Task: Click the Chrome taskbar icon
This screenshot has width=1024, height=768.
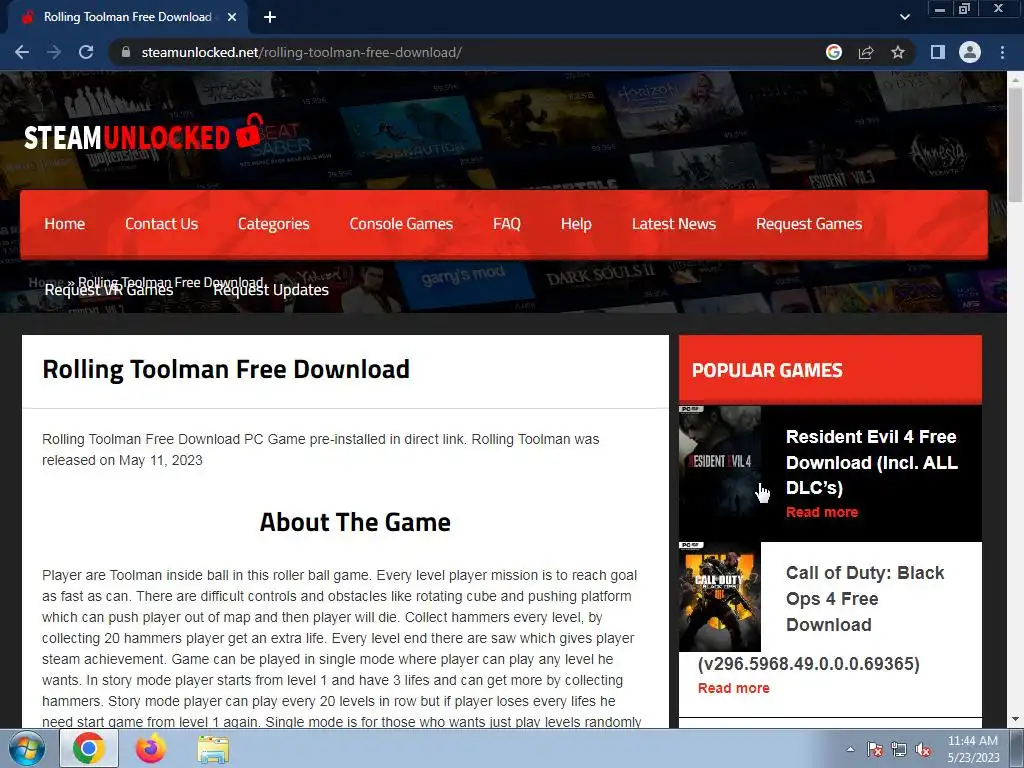Action: click(x=89, y=748)
